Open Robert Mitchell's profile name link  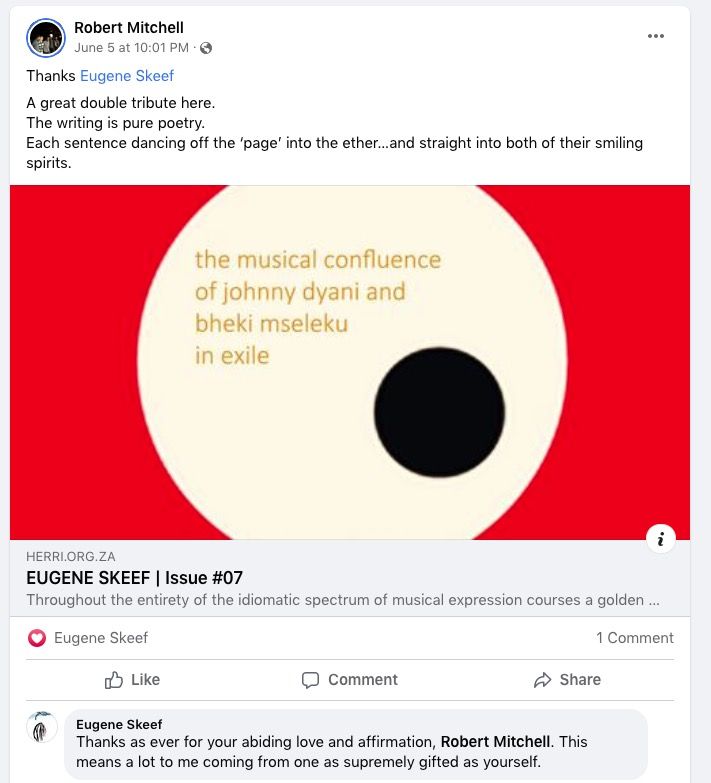coord(129,28)
